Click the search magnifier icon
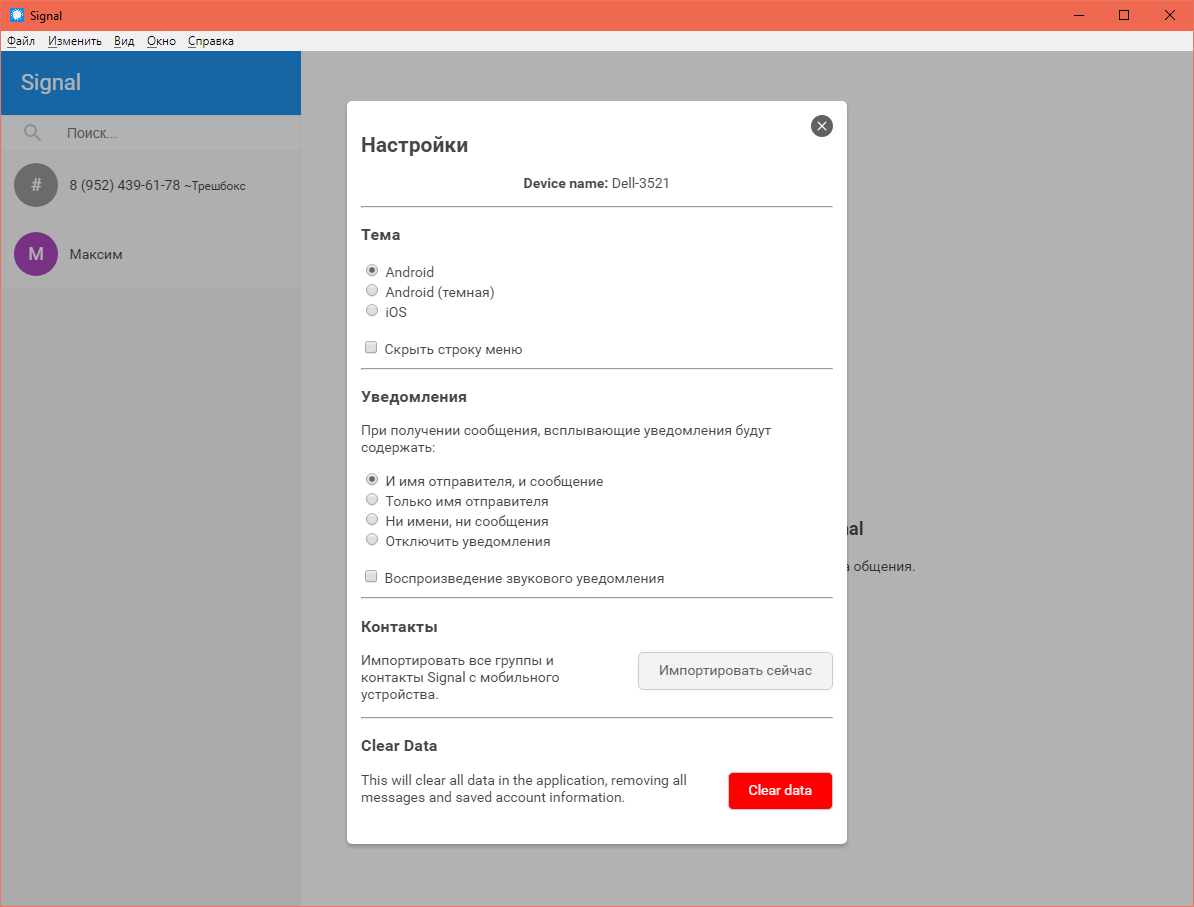 32,133
